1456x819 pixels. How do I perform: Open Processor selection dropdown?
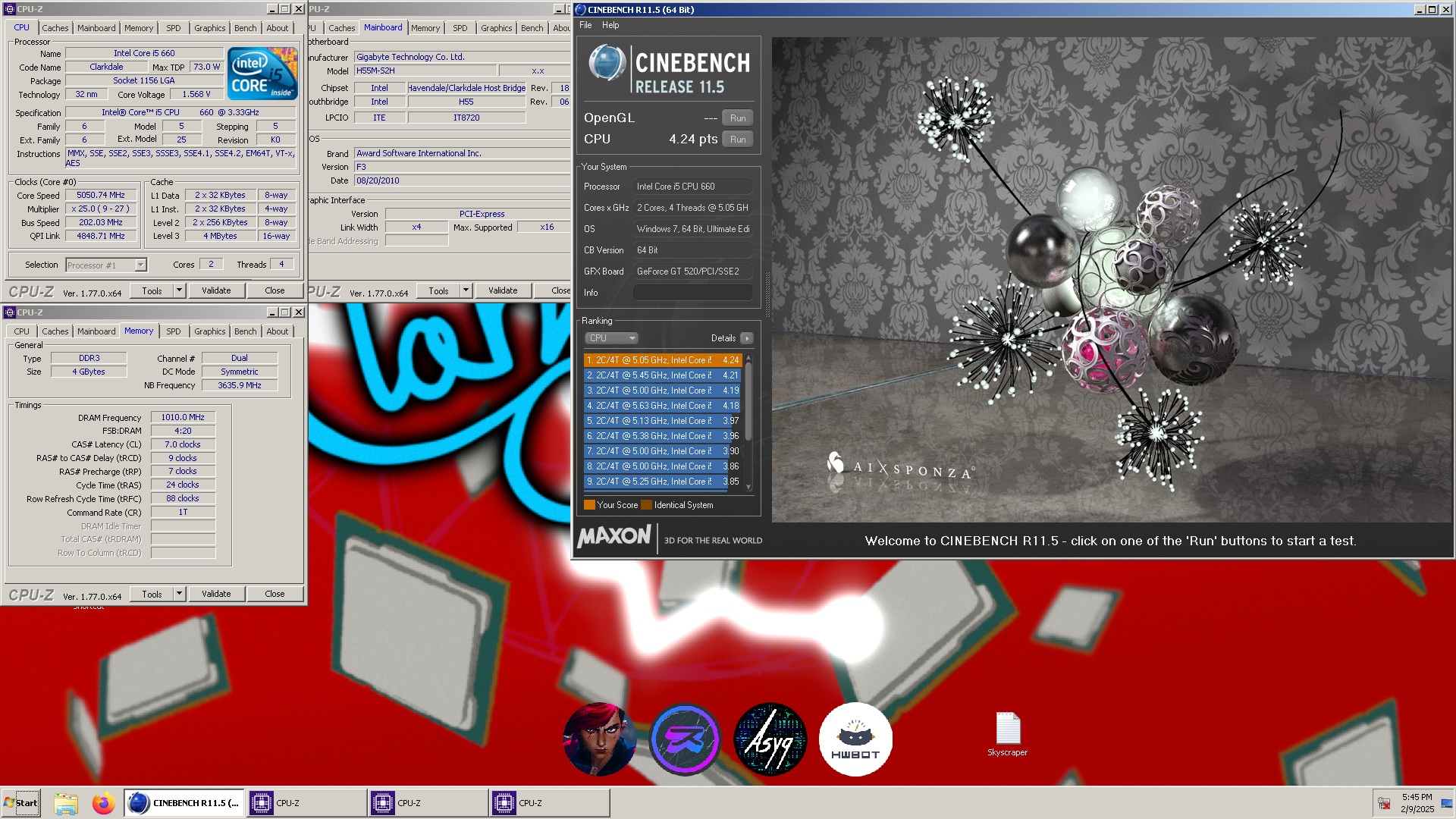[x=140, y=265]
